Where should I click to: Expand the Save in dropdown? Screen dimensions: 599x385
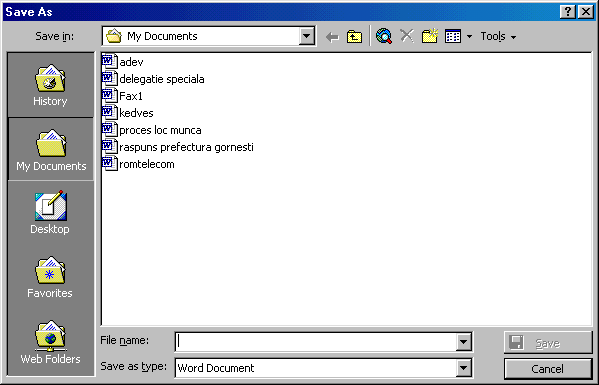(306, 36)
